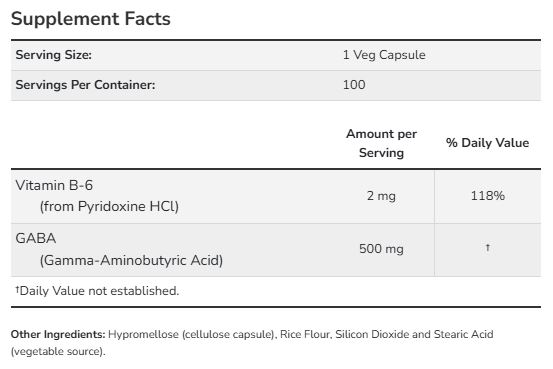Click the vegetable source text

[x=58, y=351]
